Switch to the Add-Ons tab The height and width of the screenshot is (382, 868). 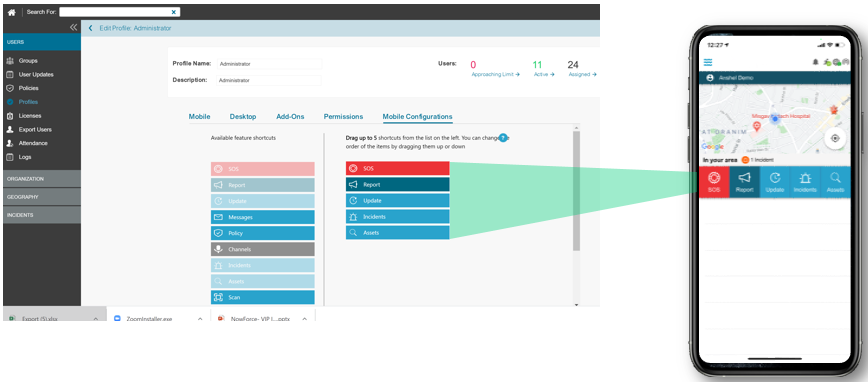pos(290,117)
